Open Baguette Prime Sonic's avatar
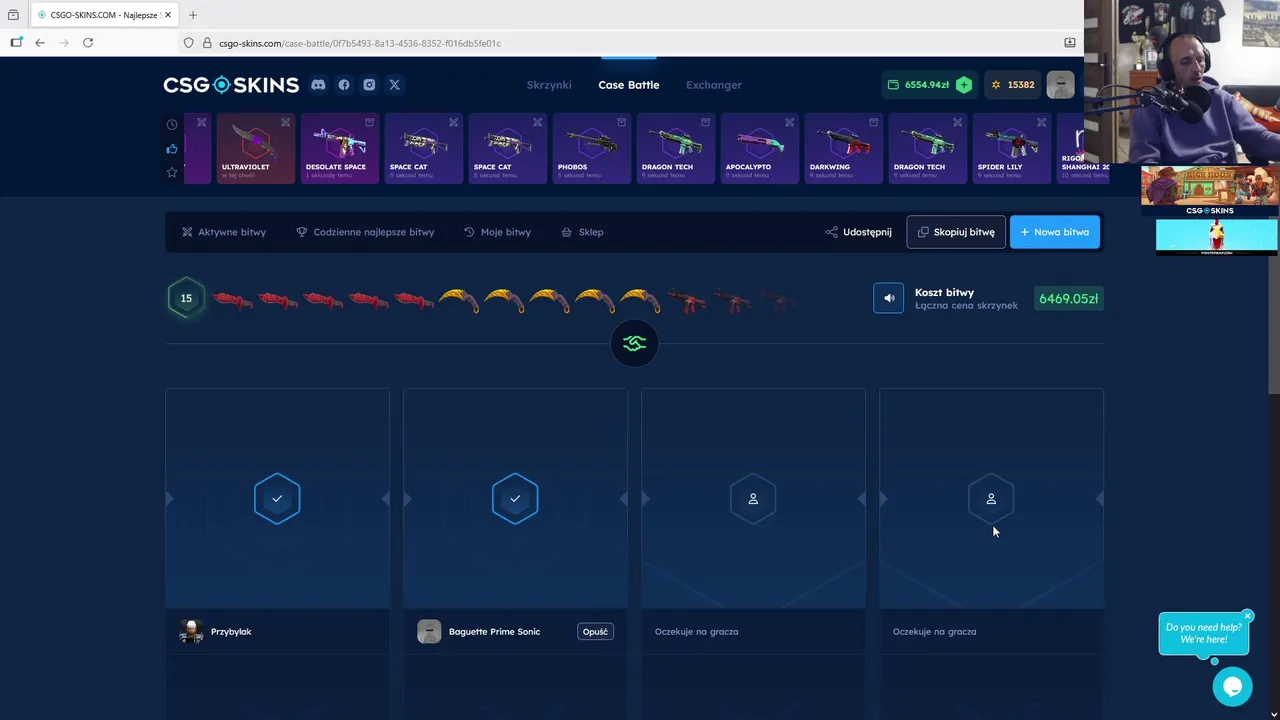 pyautogui.click(x=429, y=631)
